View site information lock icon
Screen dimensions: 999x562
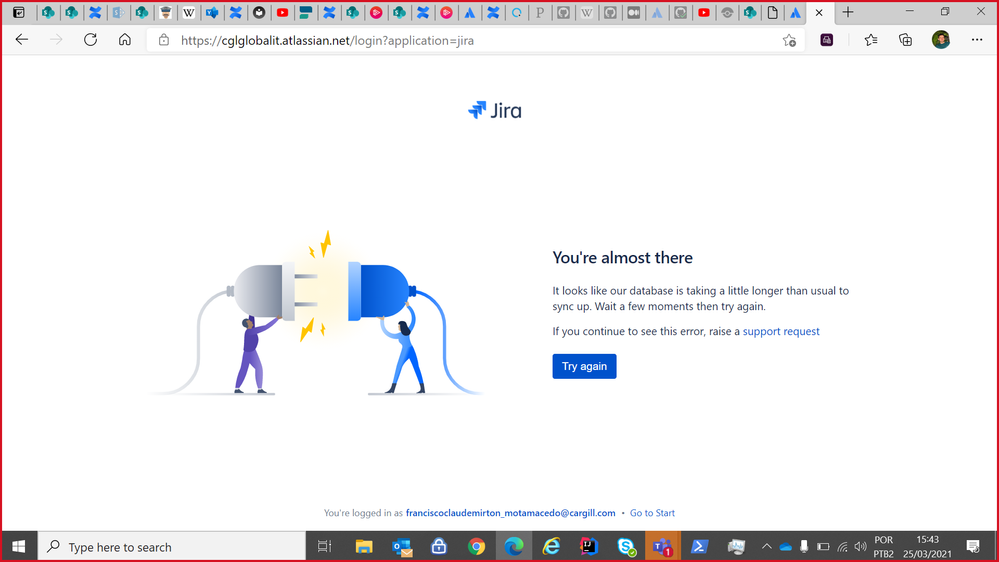pyautogui.click(x=164, y=40)
